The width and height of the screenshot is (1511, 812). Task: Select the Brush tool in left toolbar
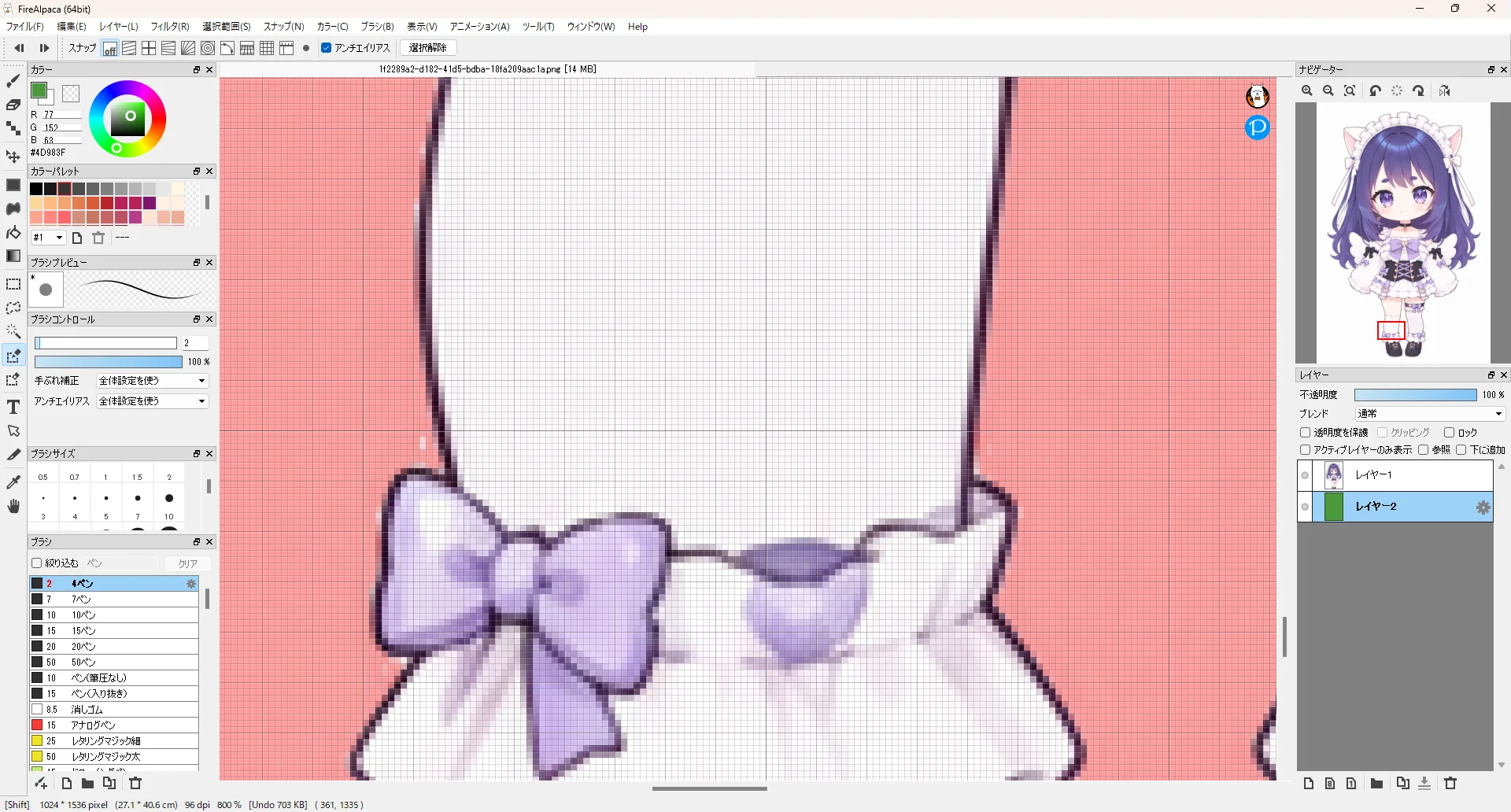(x=13, y=81)
